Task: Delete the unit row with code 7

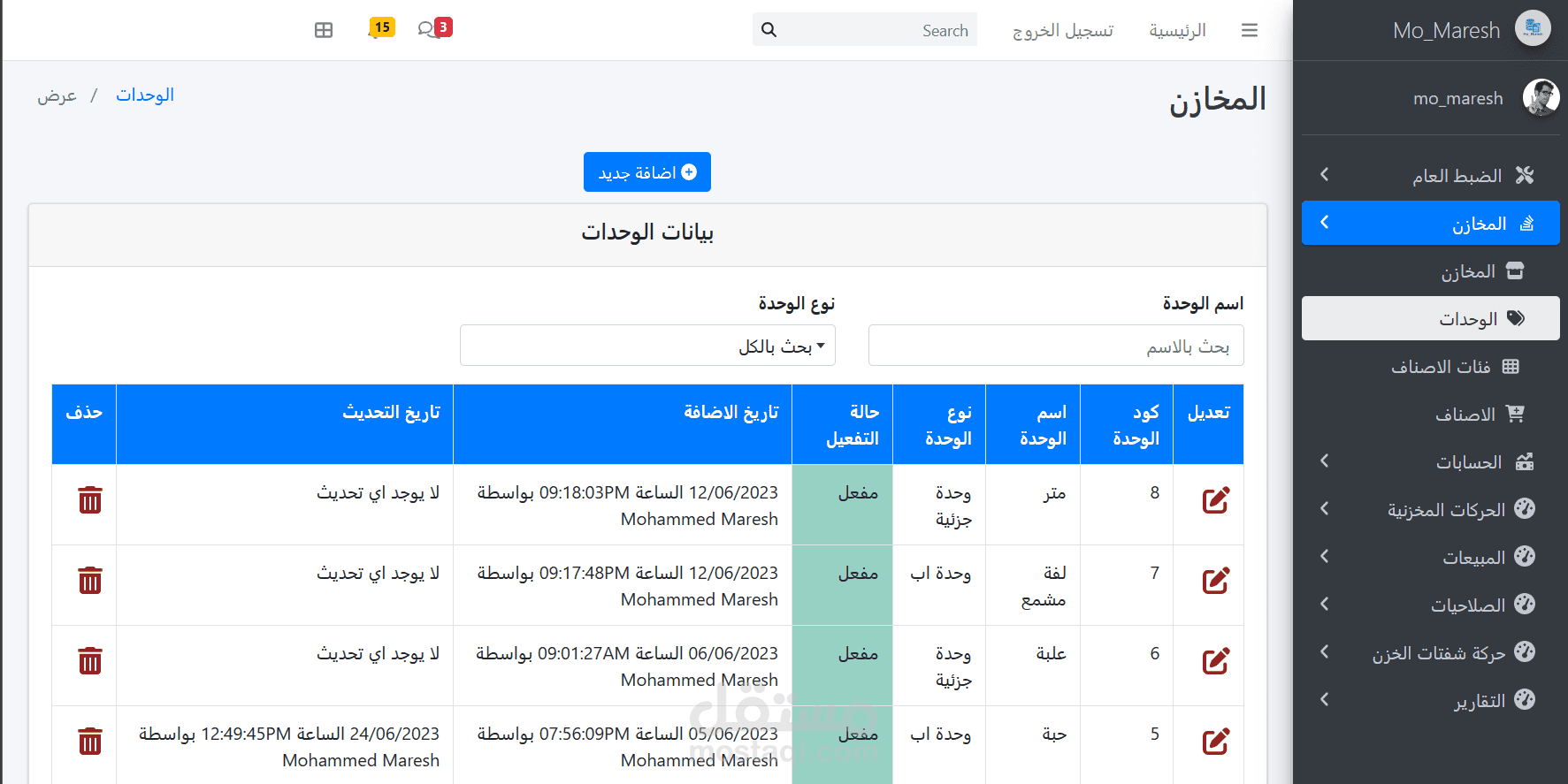Action: 90,581
